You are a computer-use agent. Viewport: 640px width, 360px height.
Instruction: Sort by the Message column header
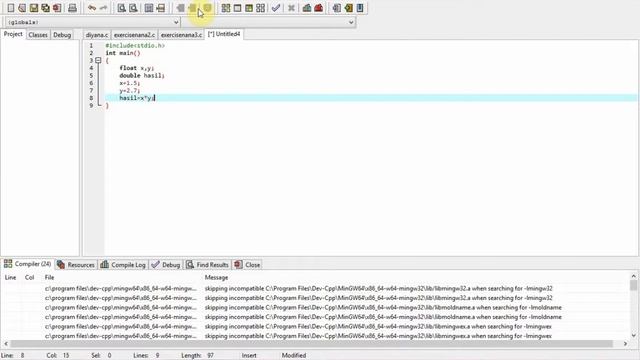tap(216, 278)
